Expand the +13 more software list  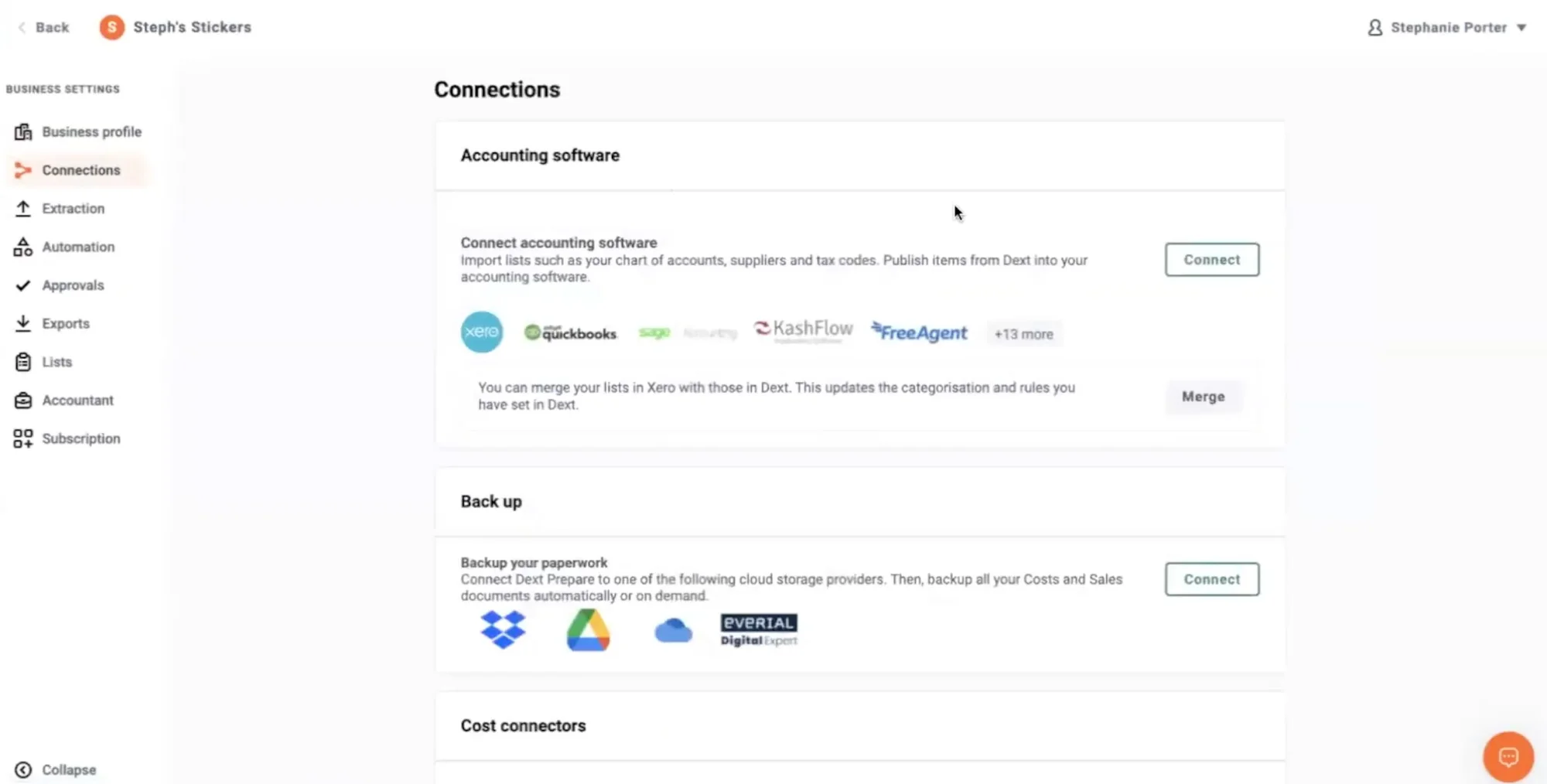click(1023, 334)
